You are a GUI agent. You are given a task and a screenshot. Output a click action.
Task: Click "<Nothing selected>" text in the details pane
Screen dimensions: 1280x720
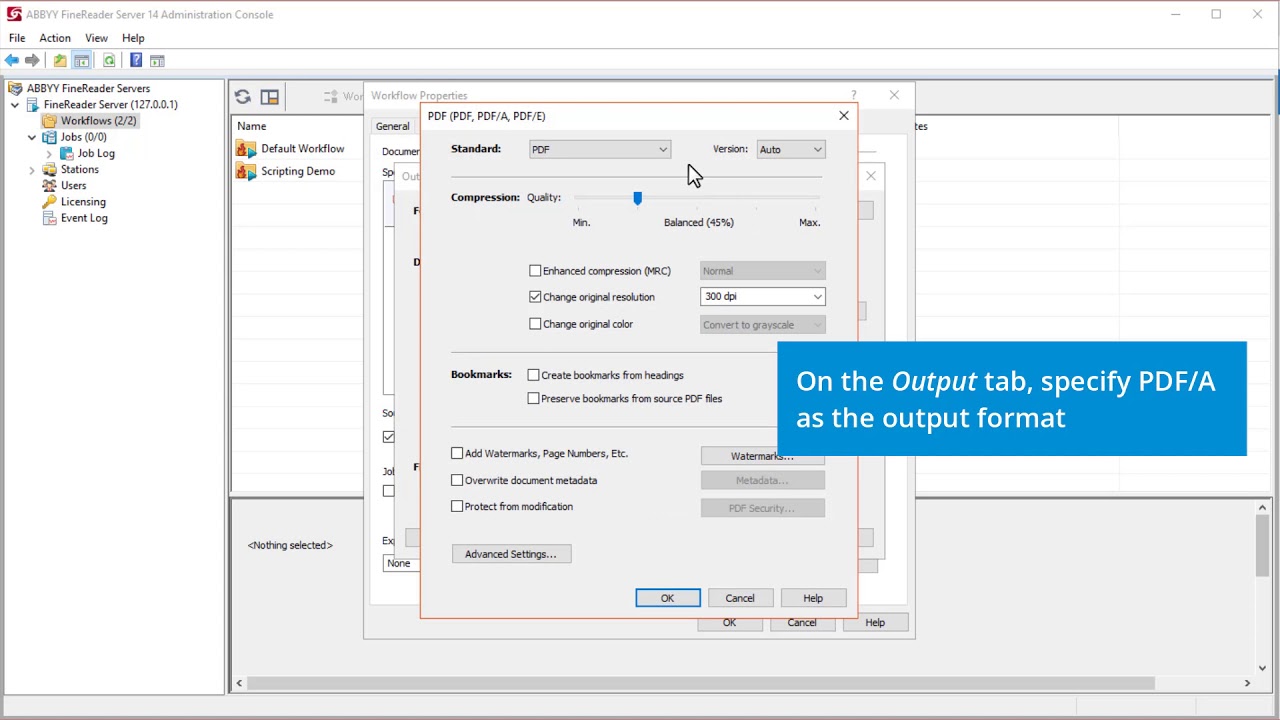[x=290, y=545]
